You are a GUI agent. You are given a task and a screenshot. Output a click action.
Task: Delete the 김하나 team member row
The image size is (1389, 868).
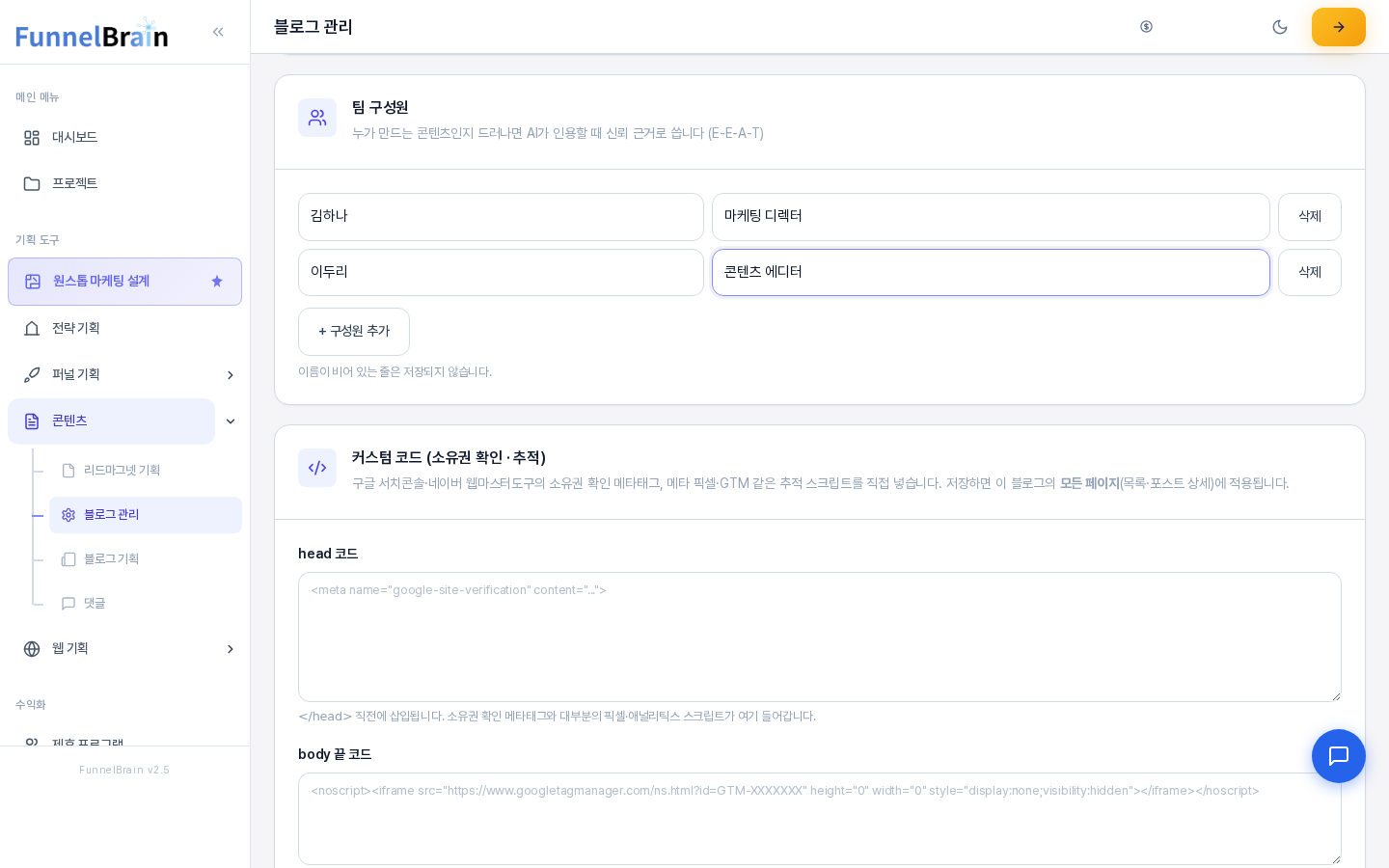[x=1310, y=217]
